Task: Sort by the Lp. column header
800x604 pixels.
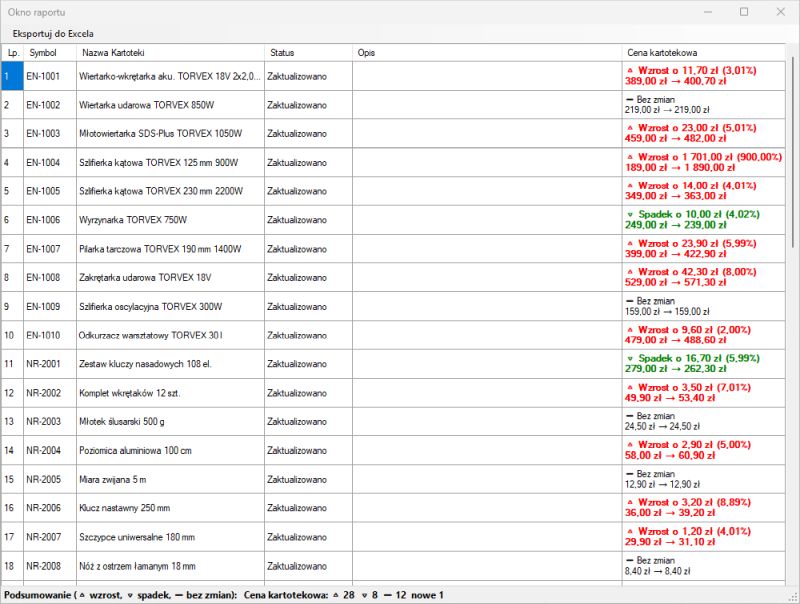Action: click(x=13, y=53)
